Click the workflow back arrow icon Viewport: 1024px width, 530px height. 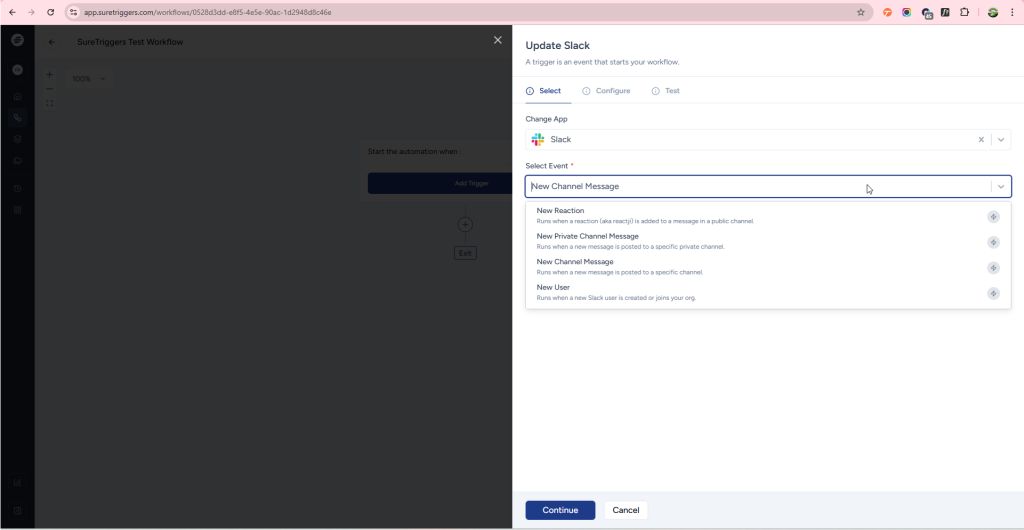coord(53,42)
